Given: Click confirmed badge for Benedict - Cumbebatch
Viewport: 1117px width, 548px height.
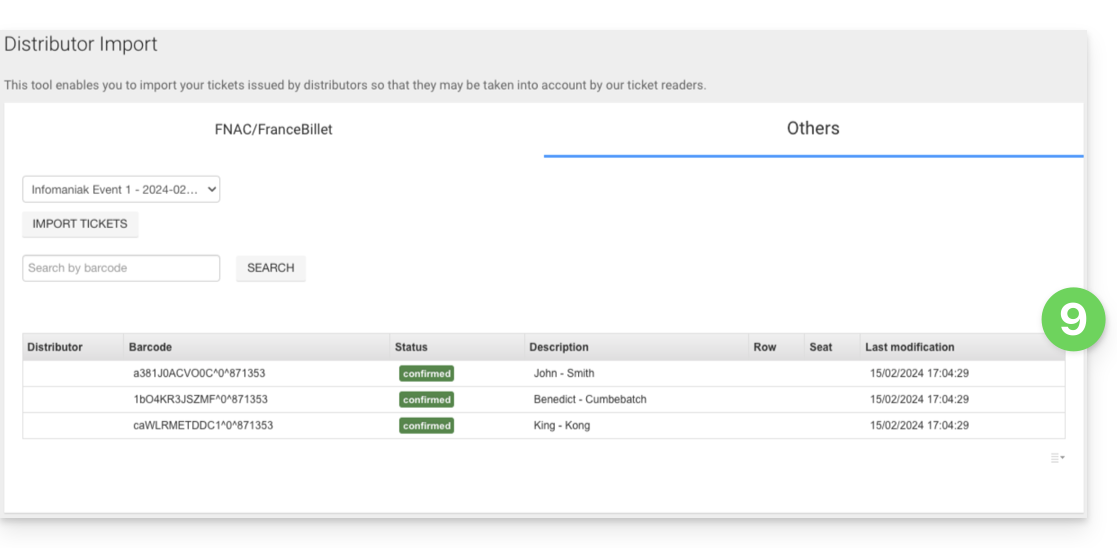Looking at the screenshot, I should coord(426,400).
